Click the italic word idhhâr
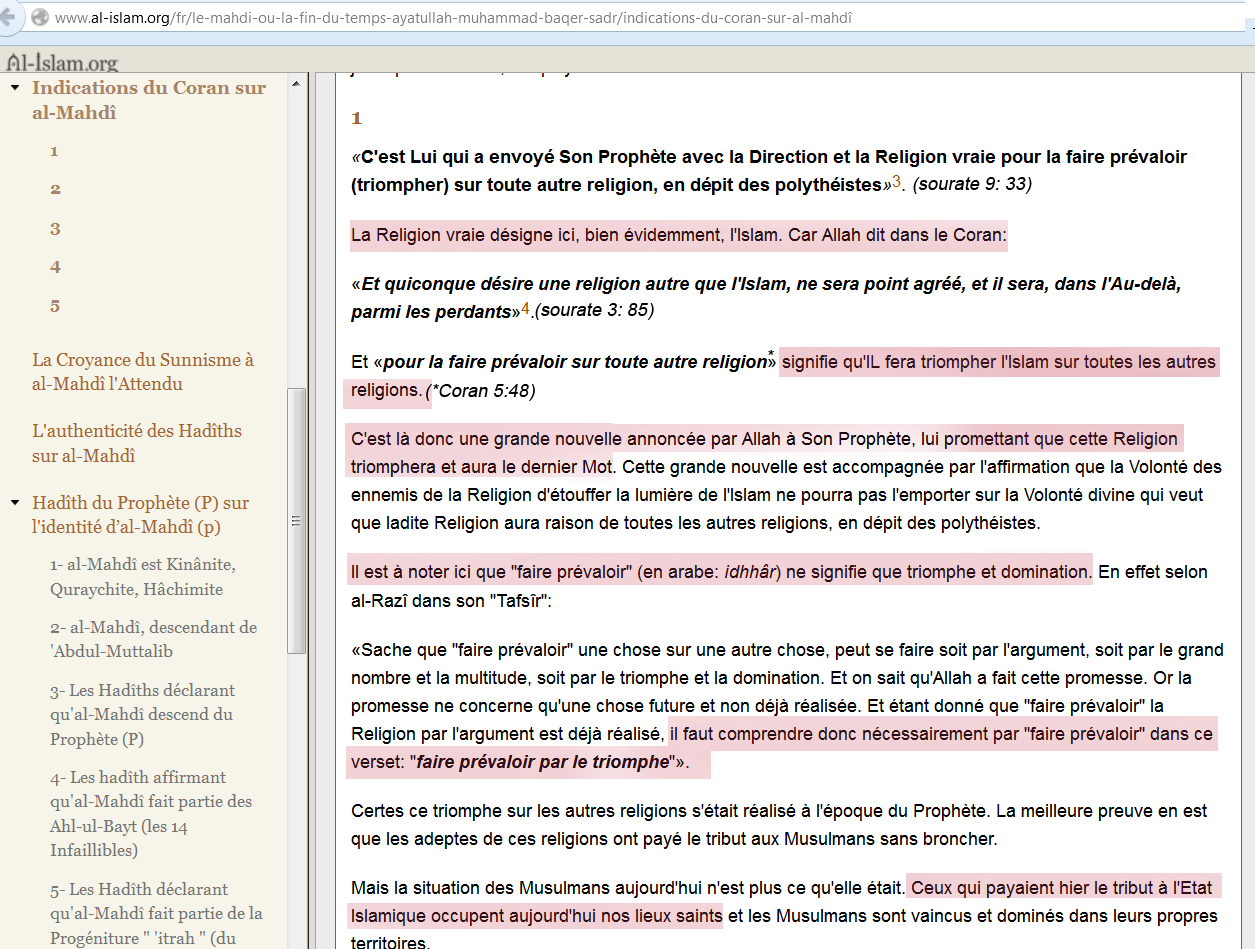1255x949 pixels. coord(752,573)
